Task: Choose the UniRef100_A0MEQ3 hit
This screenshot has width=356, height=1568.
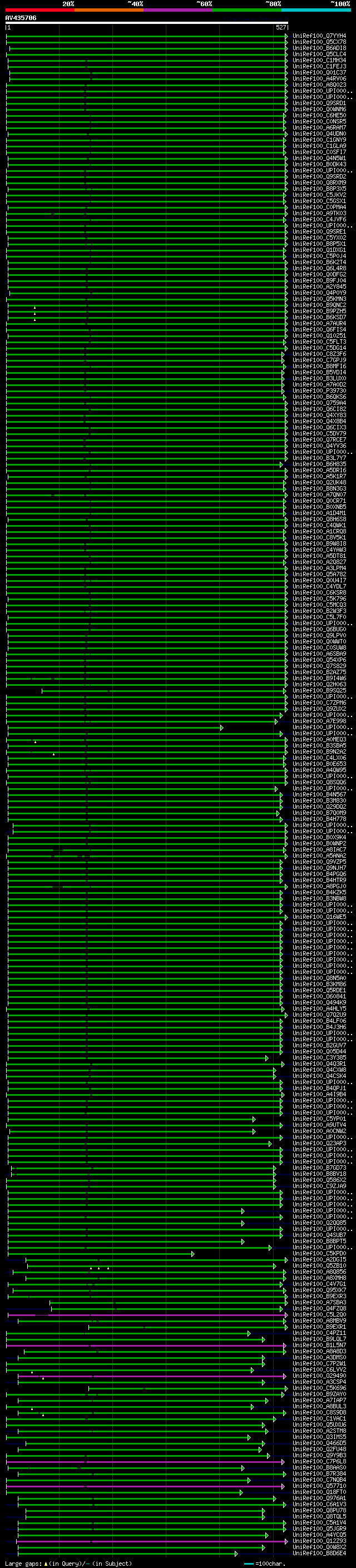Action: click(319, 740)
